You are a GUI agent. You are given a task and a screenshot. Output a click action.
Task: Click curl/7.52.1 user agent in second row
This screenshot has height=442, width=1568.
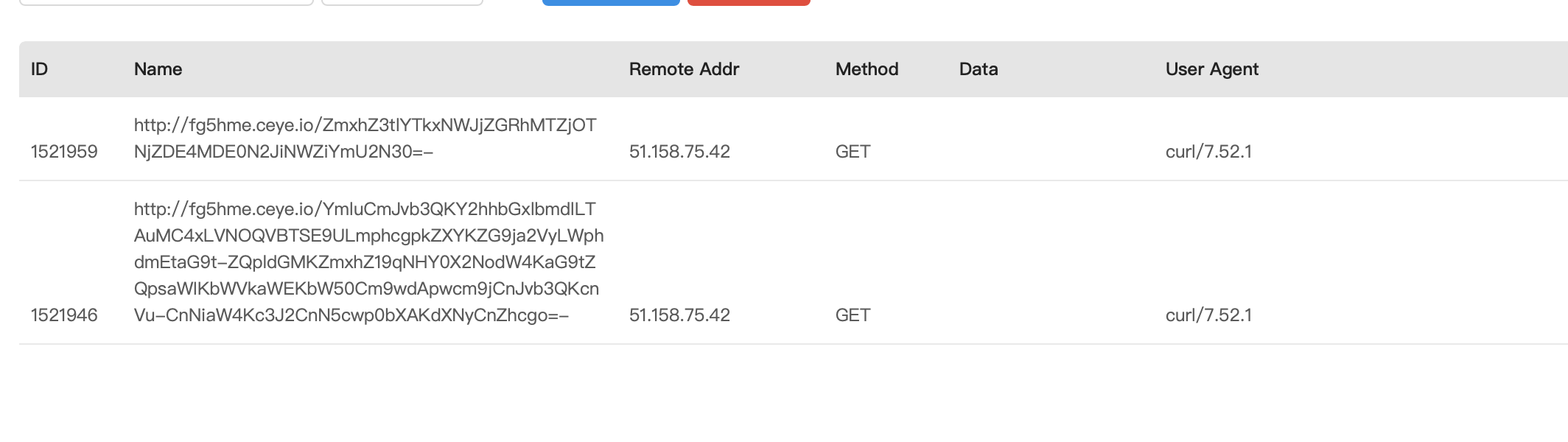pos(1208,315)
